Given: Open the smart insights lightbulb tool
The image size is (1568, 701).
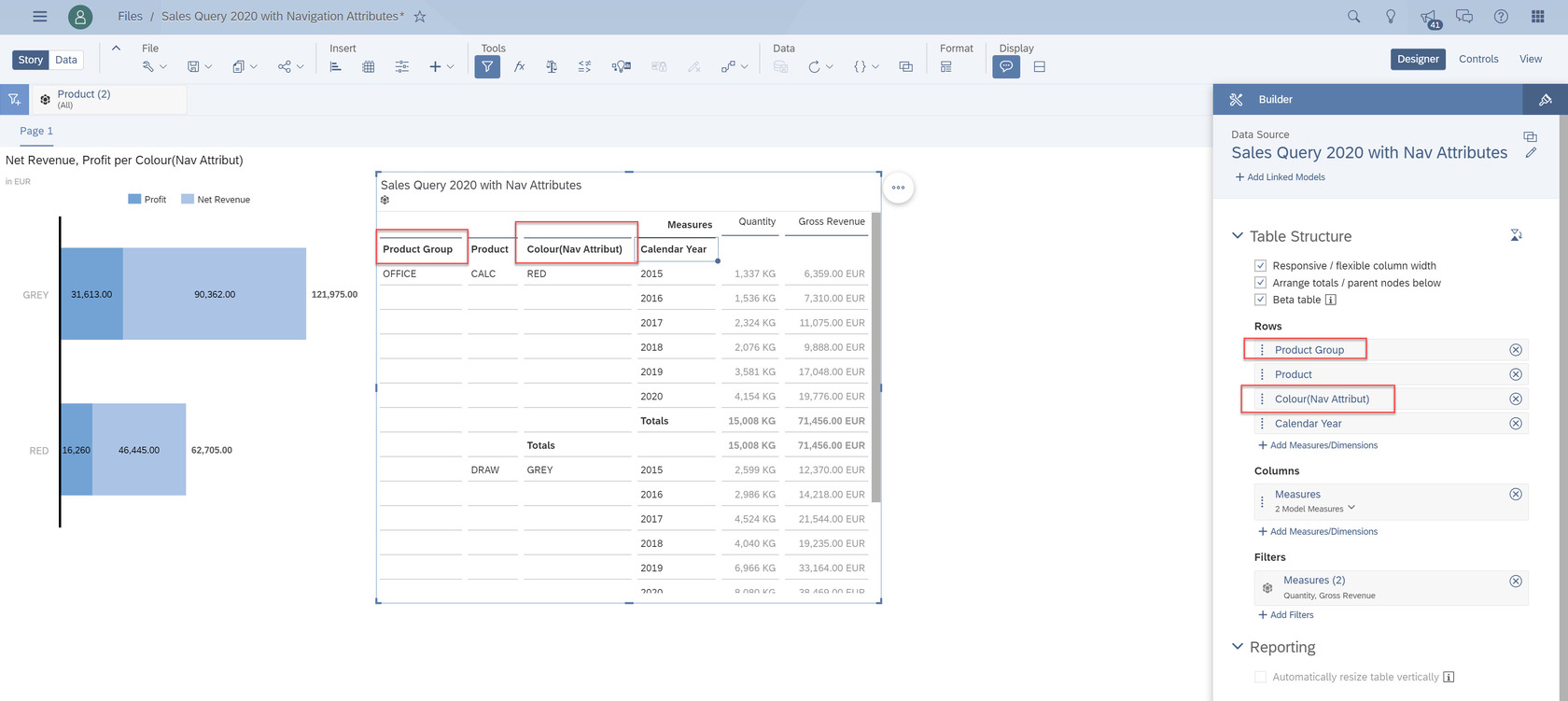Looking at the screenshot, I should tap(622, 66).
